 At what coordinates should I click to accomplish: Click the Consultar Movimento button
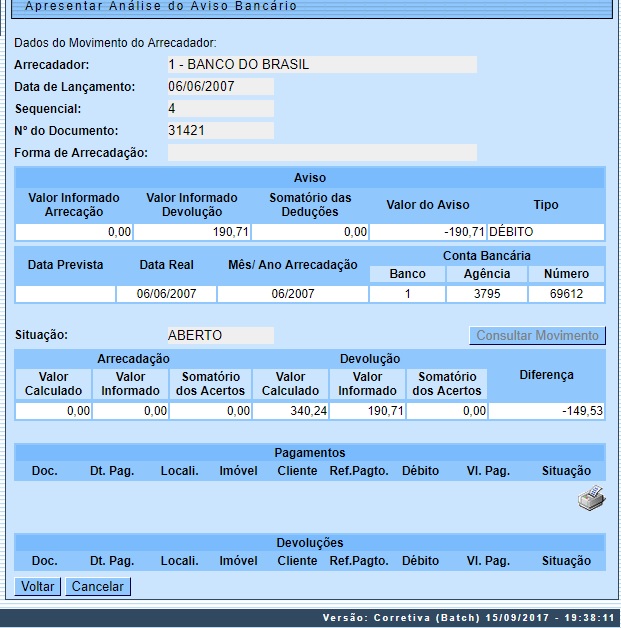(538, 336)
